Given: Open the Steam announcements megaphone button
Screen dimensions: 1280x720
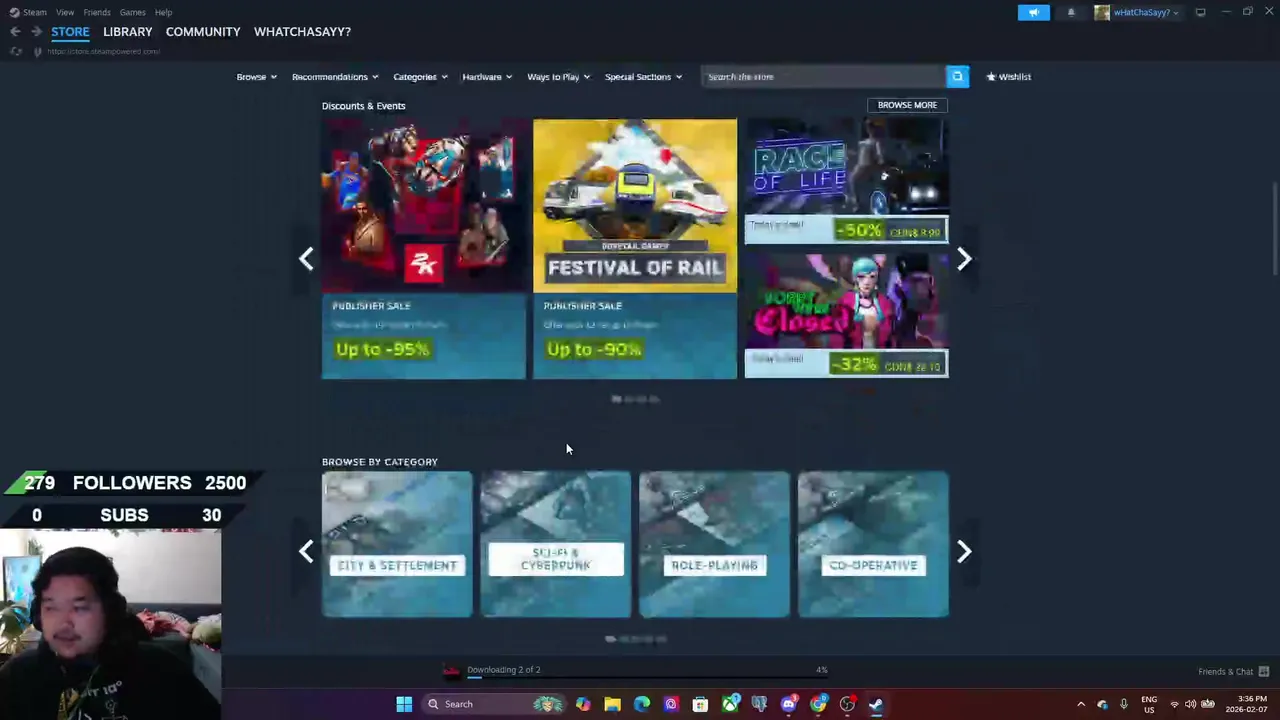Looking at the screenshot, I should (x=1033, y=12).
